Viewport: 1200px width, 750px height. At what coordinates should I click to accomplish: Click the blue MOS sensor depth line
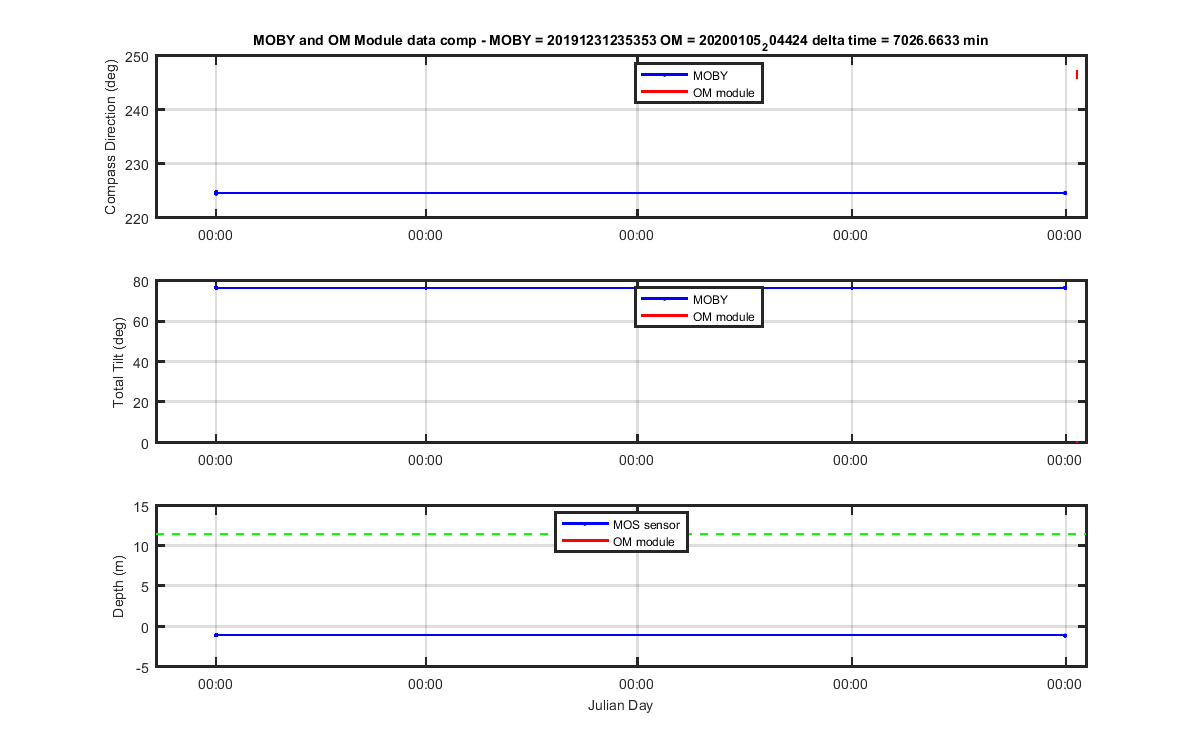(640, 635)
